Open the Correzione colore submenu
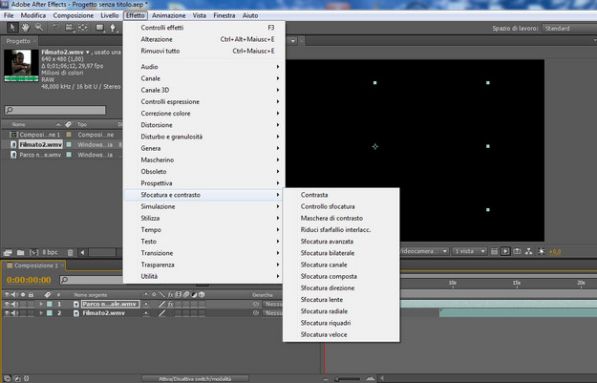This screenshot has height=383, width=597. tap(204, 113)
